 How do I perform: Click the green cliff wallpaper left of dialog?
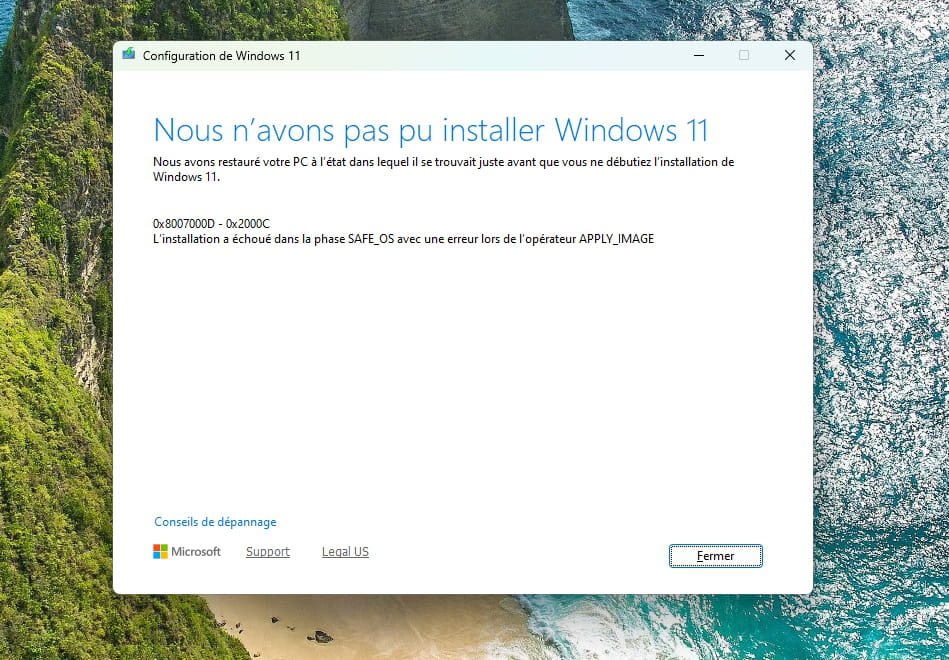(x=56, y=333)
